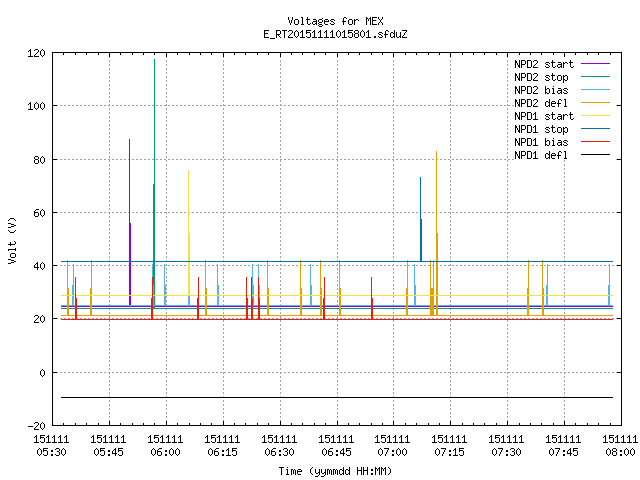Click the black NPD1 defl line below zero

click(337, 397)
